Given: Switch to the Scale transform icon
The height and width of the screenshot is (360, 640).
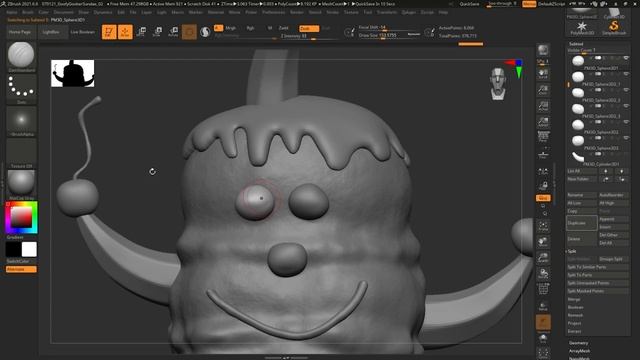Looking at the screenshot, I should 157,31.
